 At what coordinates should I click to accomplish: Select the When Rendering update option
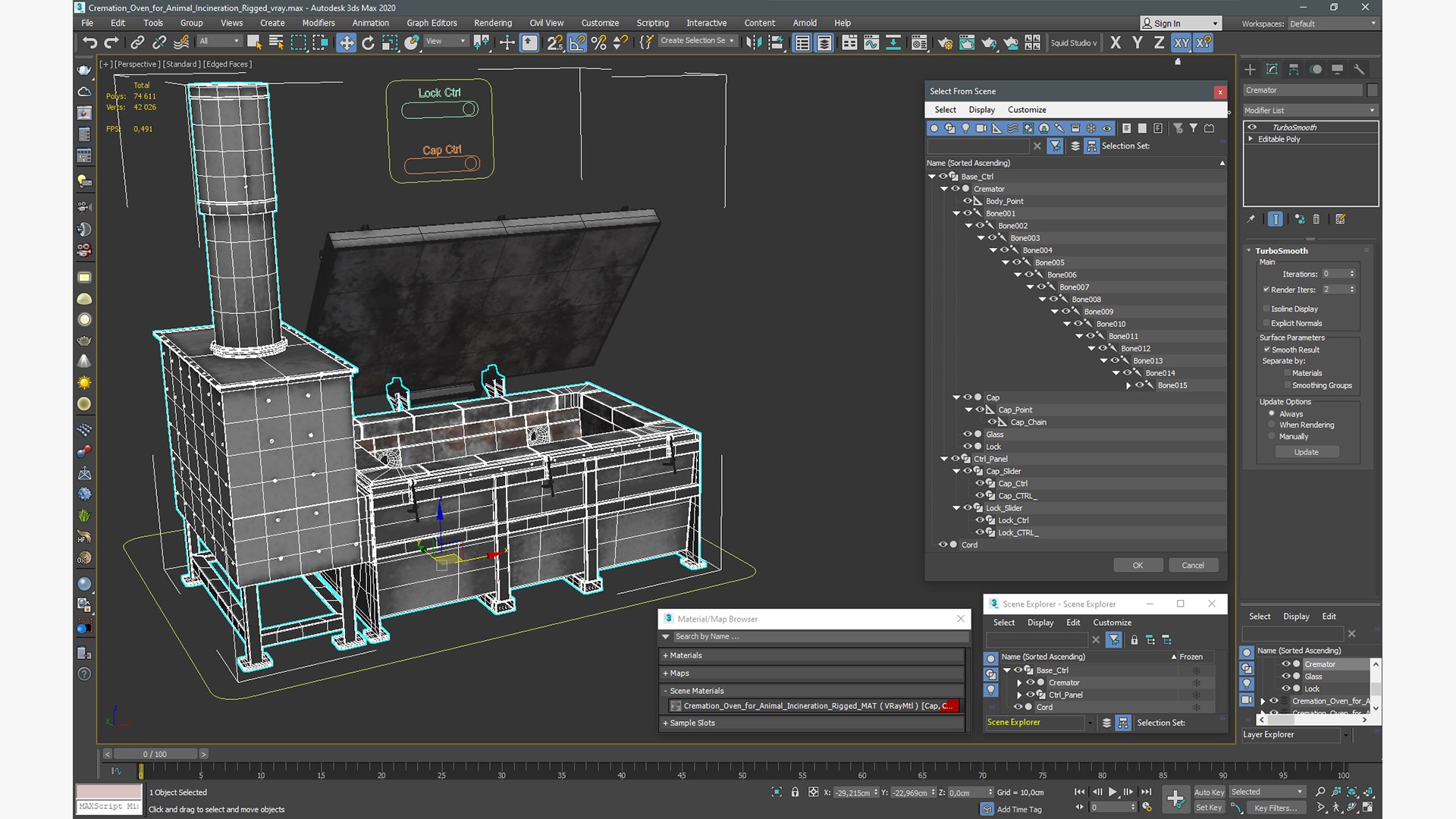(1272, 425)
